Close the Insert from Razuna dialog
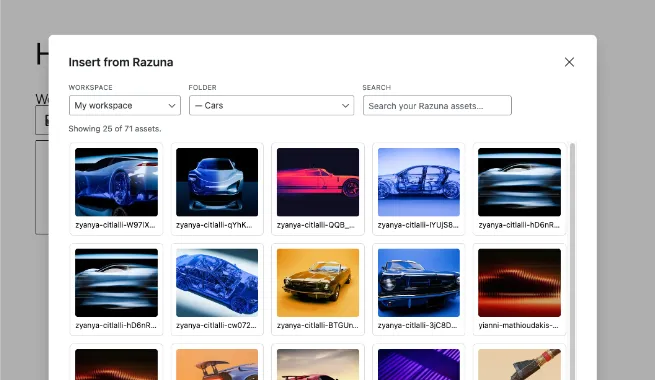The image size is (655, 380). tap(569, 62)
